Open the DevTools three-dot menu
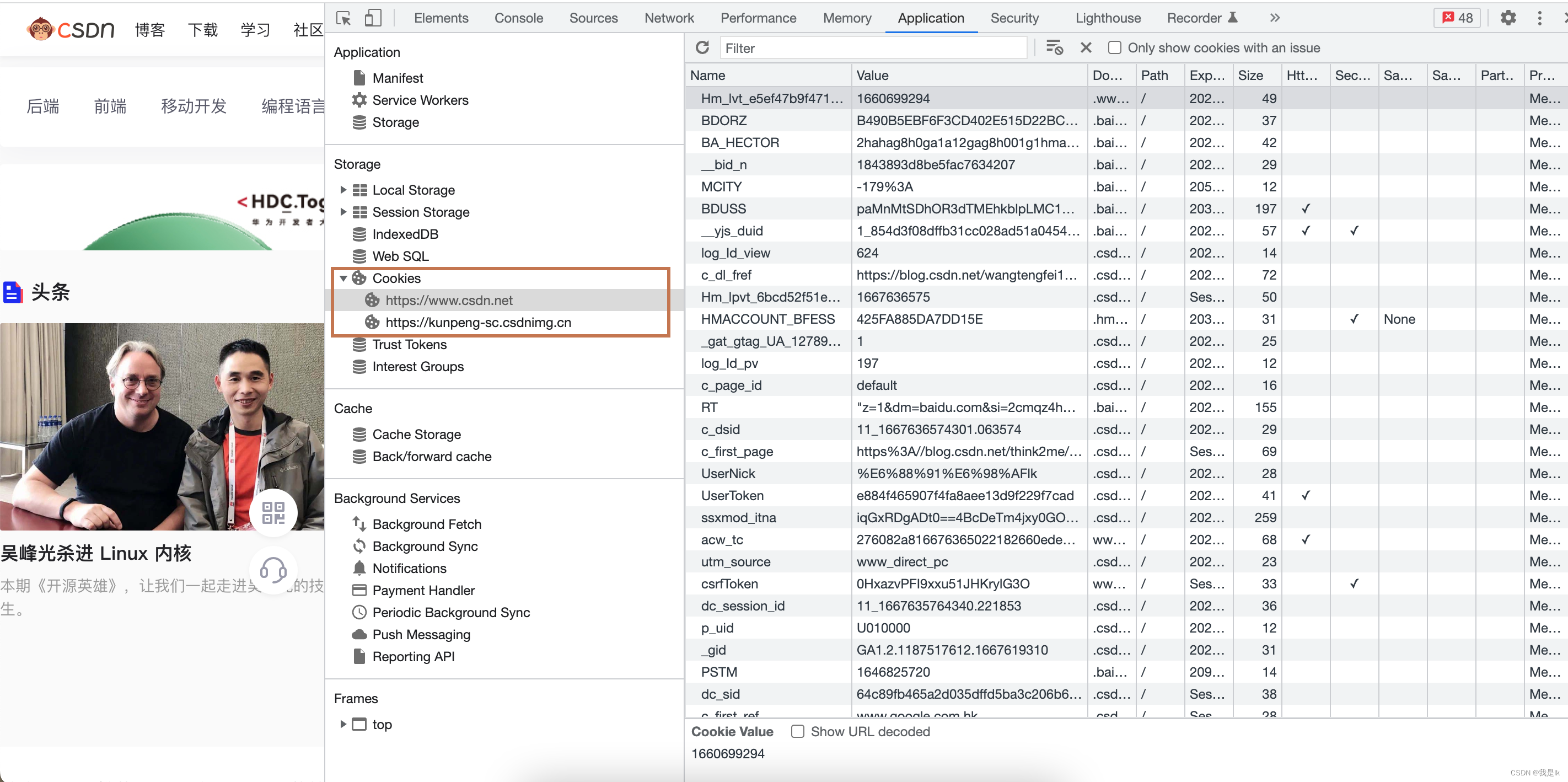This screenshot has height=782, width=1568. (x=1539, y=18)
